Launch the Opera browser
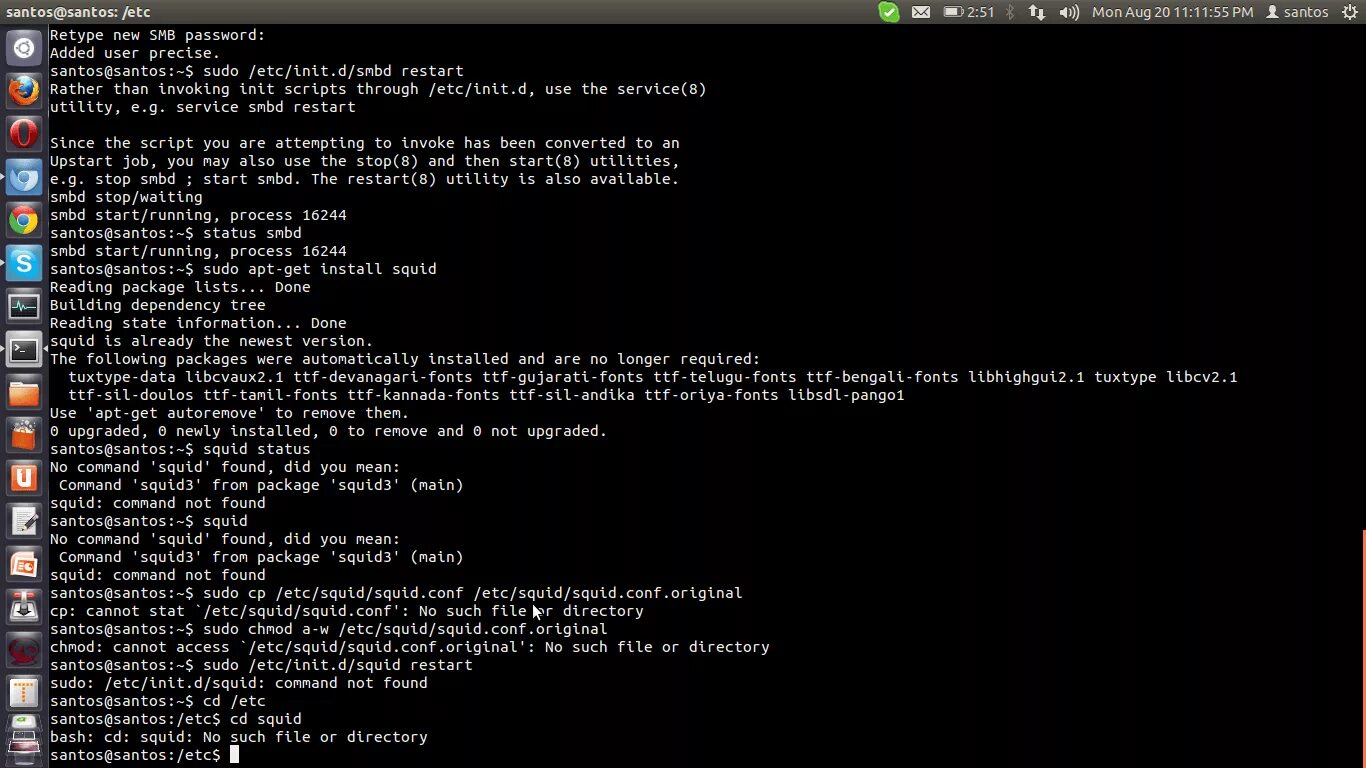The image size is (1366, 768). (x=24, y=134)
